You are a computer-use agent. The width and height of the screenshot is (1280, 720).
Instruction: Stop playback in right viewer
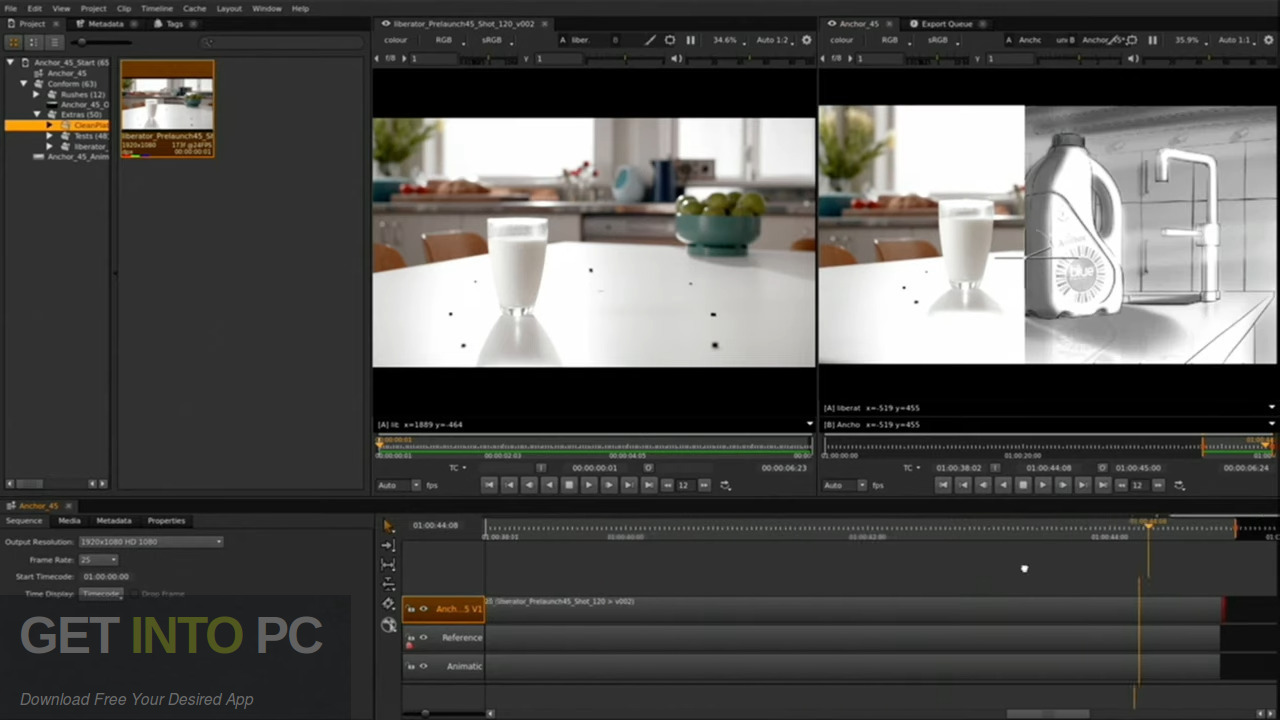1023,485
